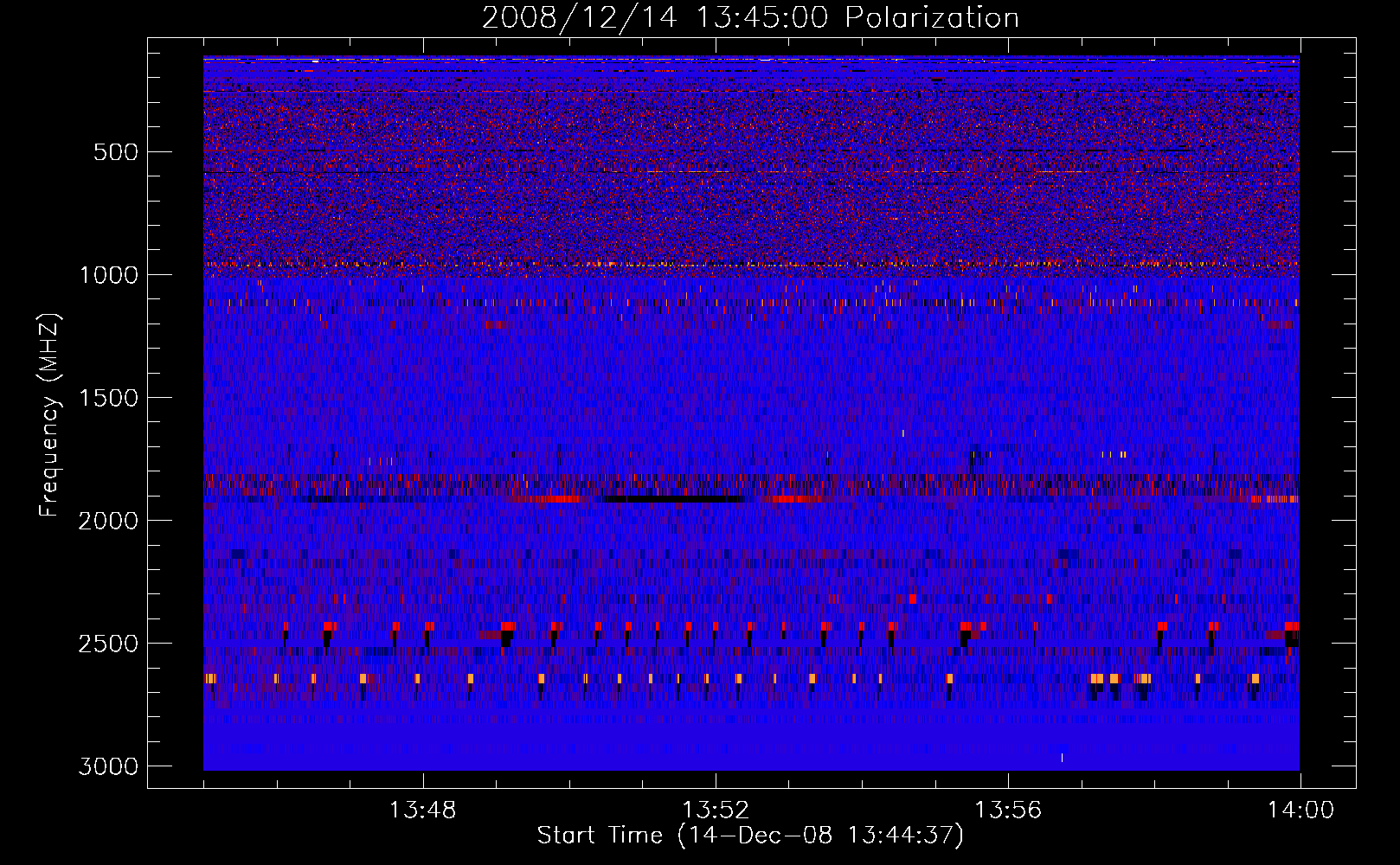Screen dimensions: 1400x865
Task: Click the 2500 frequency tick label
Action: (x=108, y=644)
